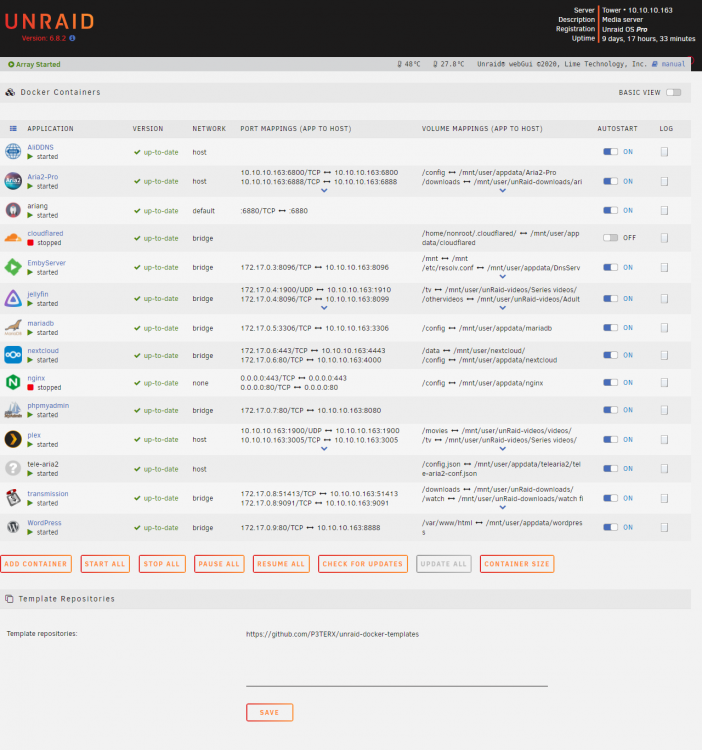Click the list icon beside APPLICATION header
This screenshot has width=702, height=750.
pyautogui.click(x=13, y=128)
